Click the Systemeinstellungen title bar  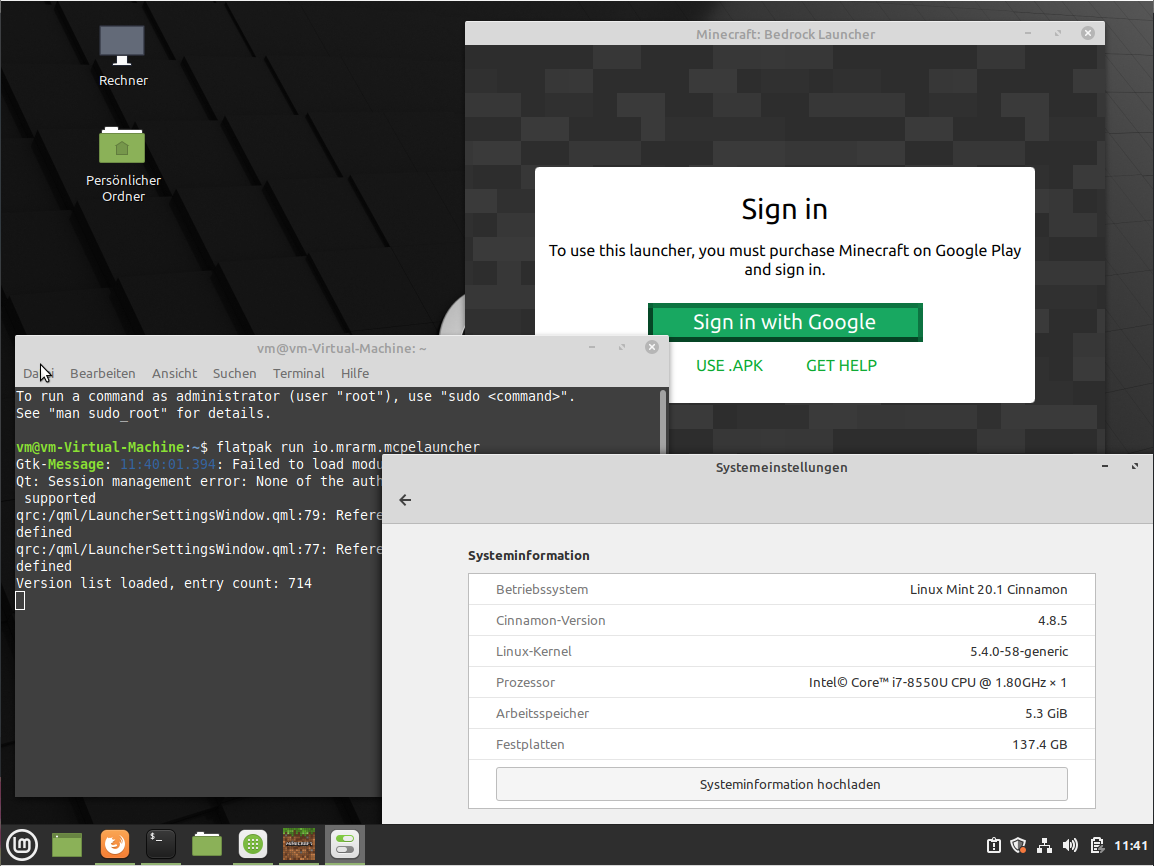pos(781,467)
